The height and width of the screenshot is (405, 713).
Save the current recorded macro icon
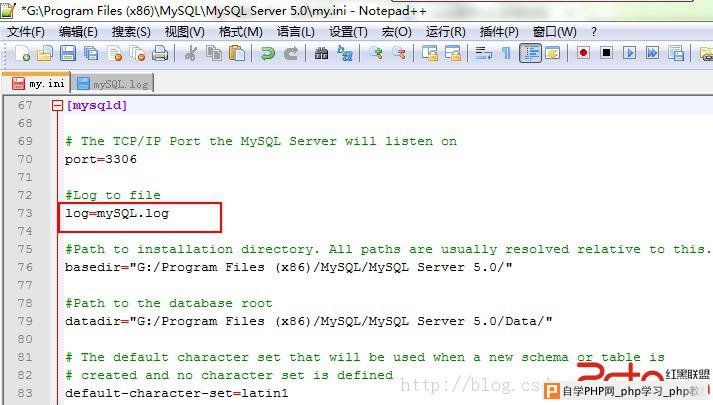point(676,54)
